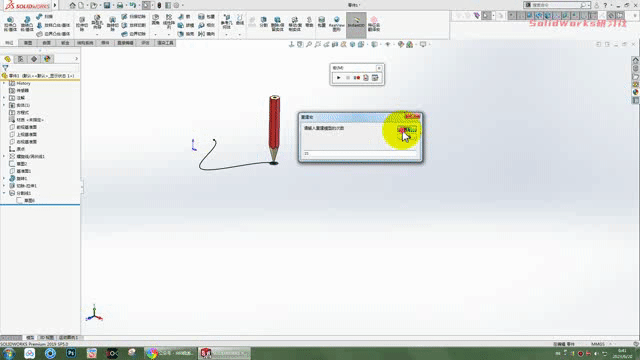
Task: Click the Windows Start button
Action: point(8,353)
